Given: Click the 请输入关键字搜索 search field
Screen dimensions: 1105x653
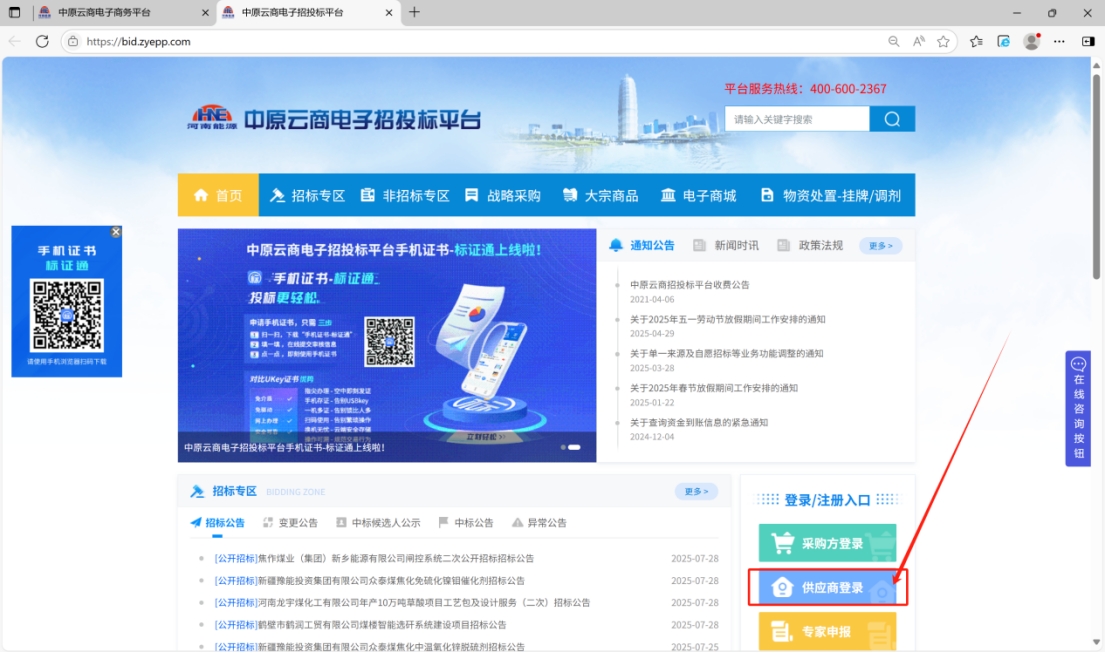Looking at the screenshot, I should click(797, 119).
